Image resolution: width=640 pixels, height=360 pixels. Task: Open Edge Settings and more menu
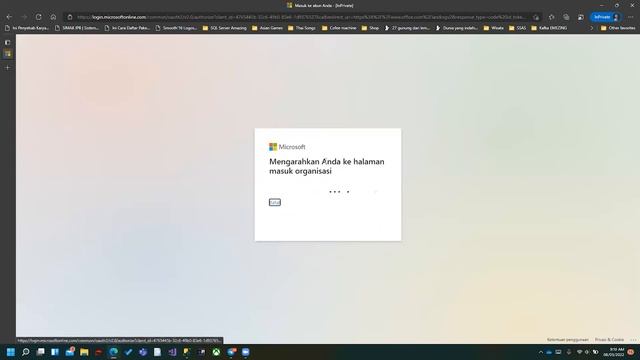(631, 17)
